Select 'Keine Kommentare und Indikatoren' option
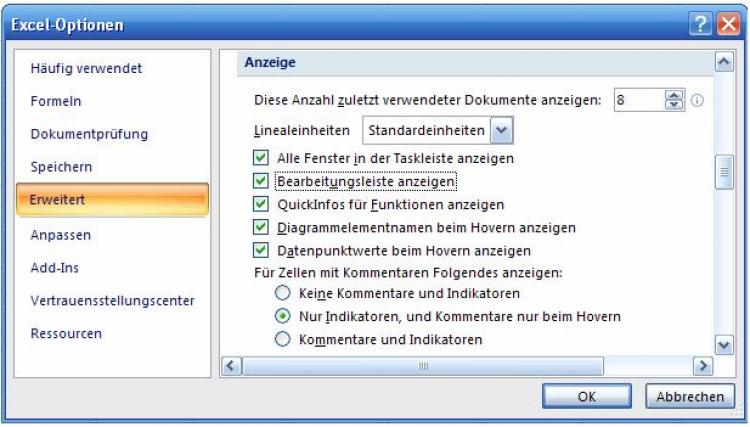Image resolution: width=750 pixels, height=427 pixels. click(283, 294)
